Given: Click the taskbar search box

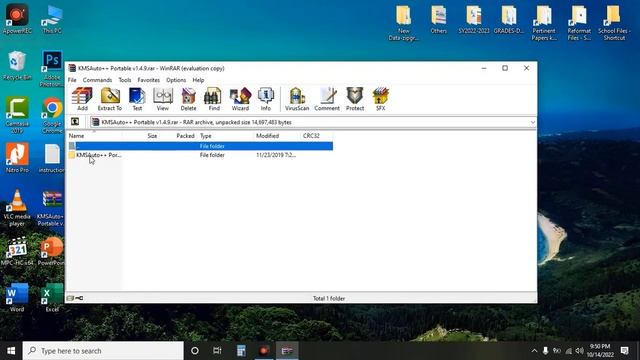Looking at the screenshot, I should click(x=103, y=351).
